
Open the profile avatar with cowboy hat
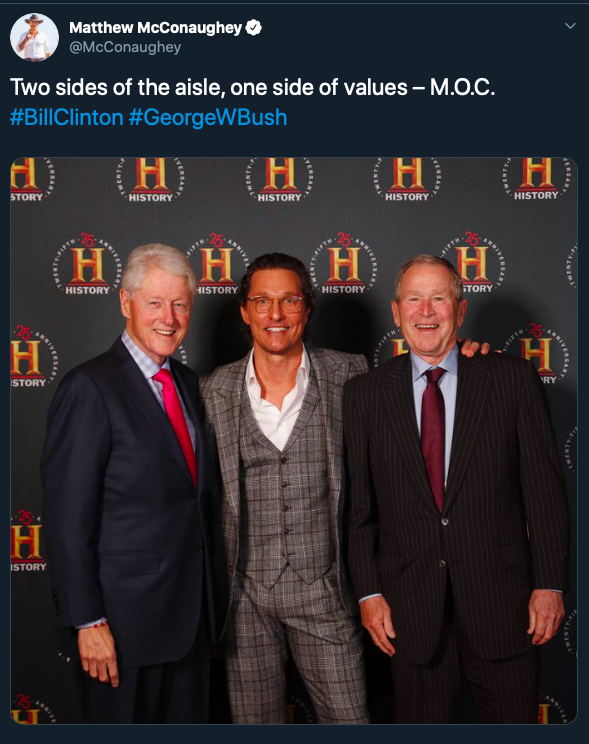35,37
